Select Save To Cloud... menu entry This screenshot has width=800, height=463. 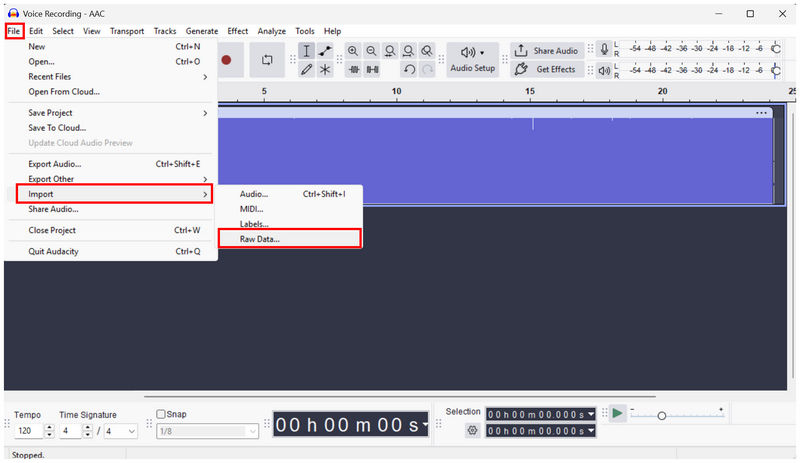[x=113, y=128]
